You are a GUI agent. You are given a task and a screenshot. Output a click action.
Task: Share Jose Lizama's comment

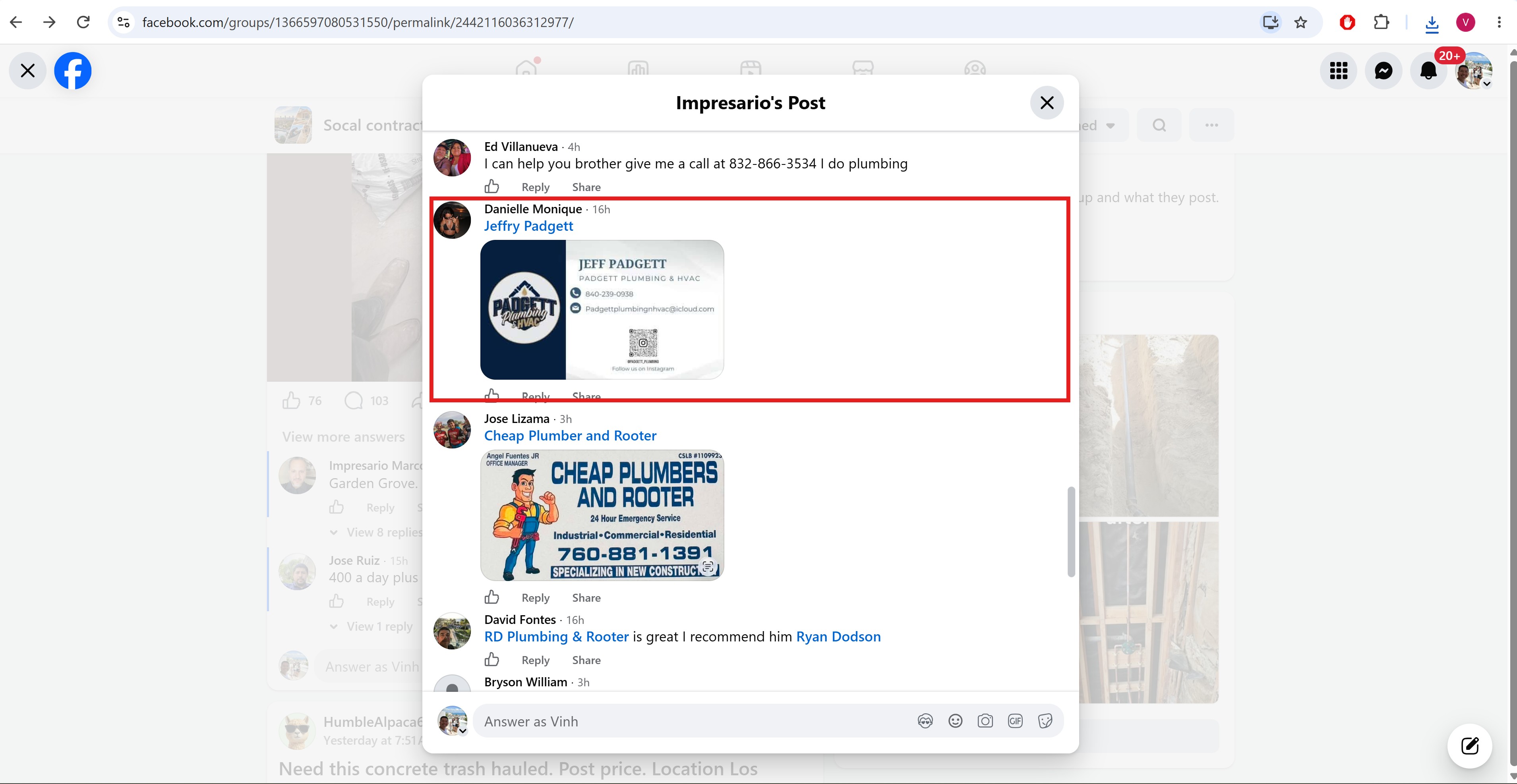pos(586,598)
